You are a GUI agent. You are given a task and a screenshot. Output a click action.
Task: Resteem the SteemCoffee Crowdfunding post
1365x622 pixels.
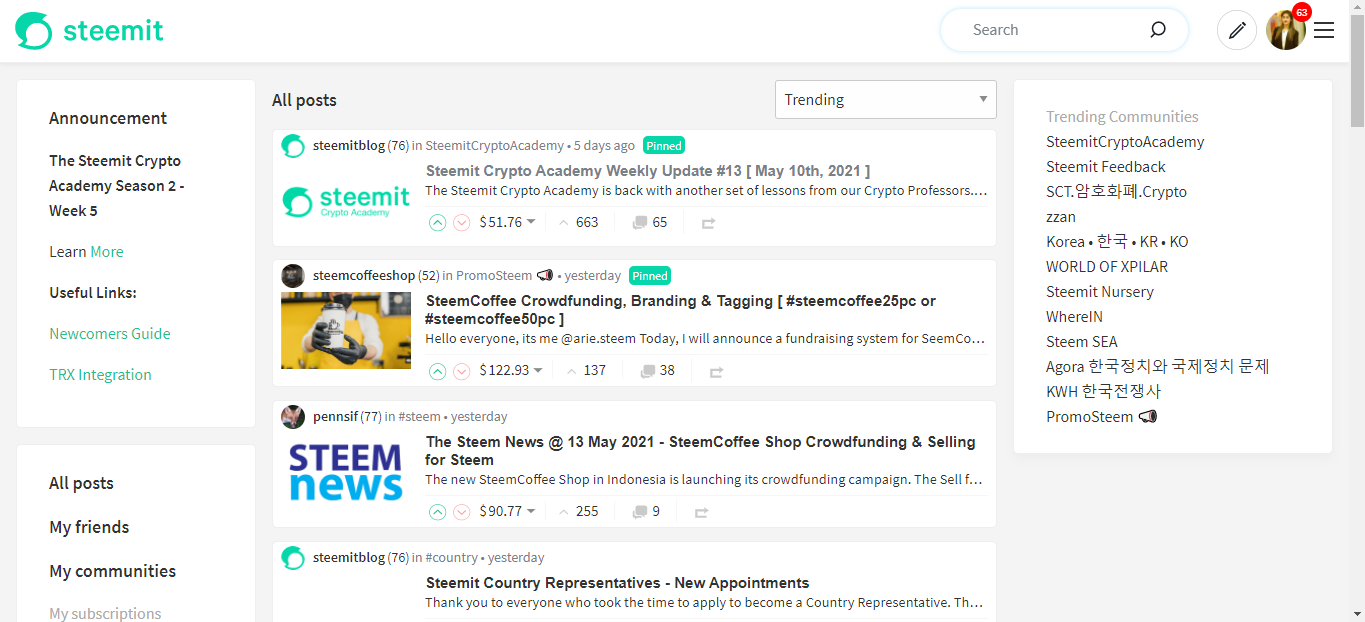click(x=716, y=371)
